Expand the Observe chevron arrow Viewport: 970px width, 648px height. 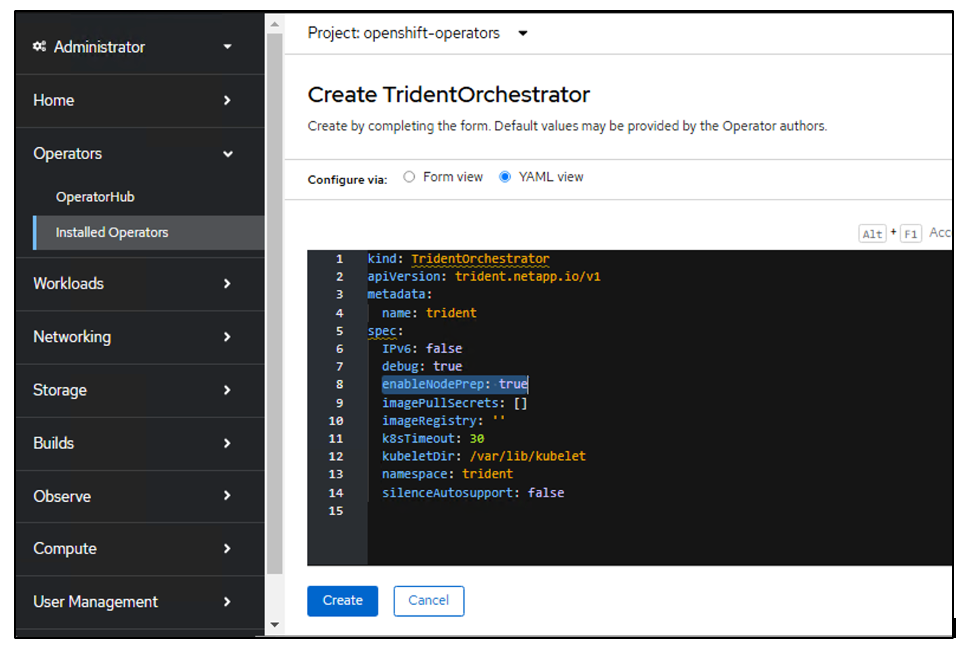coord(227,496)
